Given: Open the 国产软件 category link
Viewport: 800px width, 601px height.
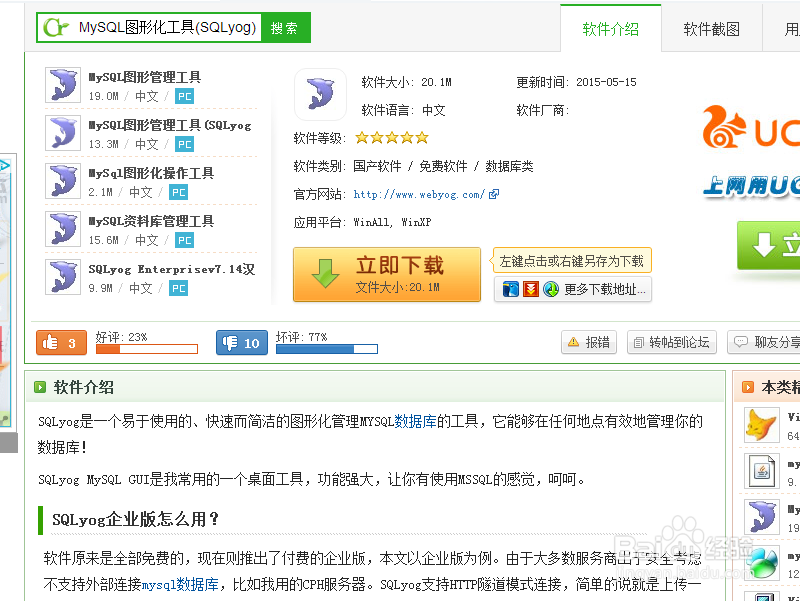Looking at the screenshot, I should [377, 166].
